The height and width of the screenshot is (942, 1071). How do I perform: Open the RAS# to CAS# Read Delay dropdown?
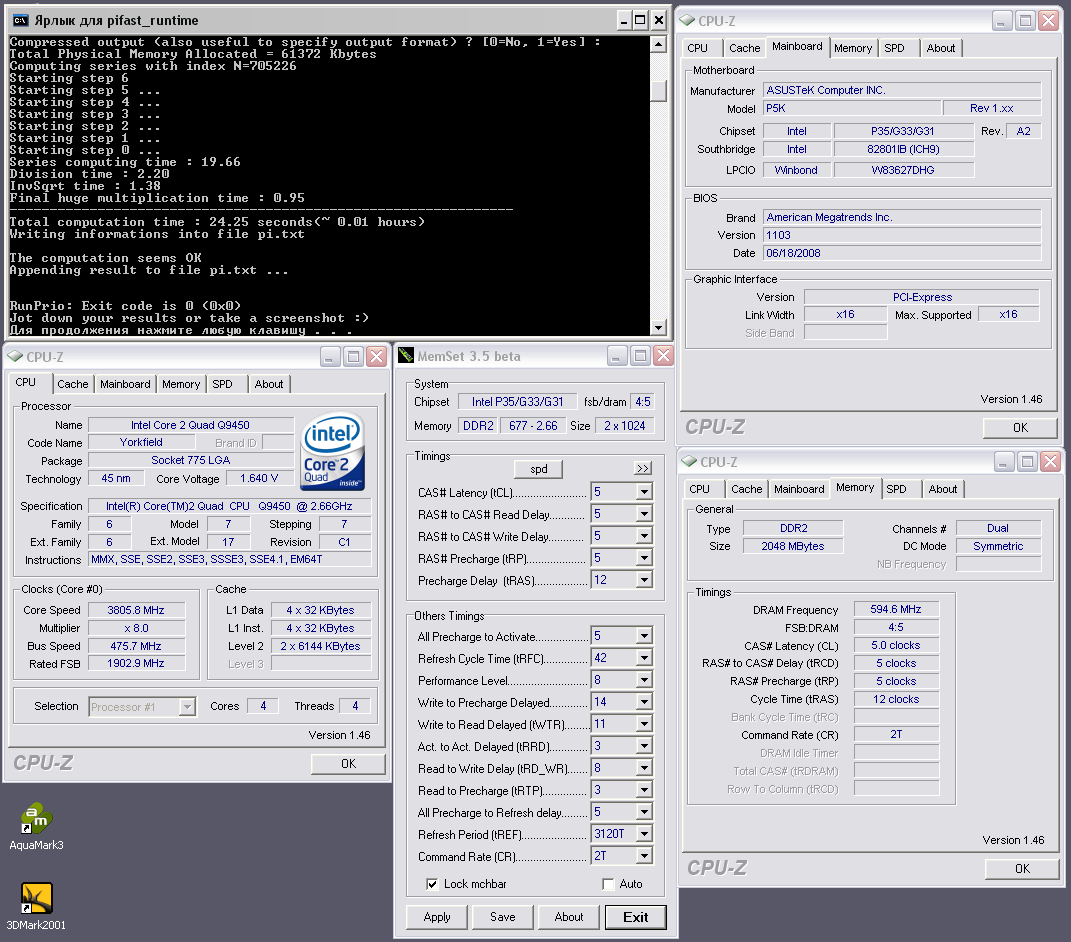pyautogui.click(x=644, y=514)
